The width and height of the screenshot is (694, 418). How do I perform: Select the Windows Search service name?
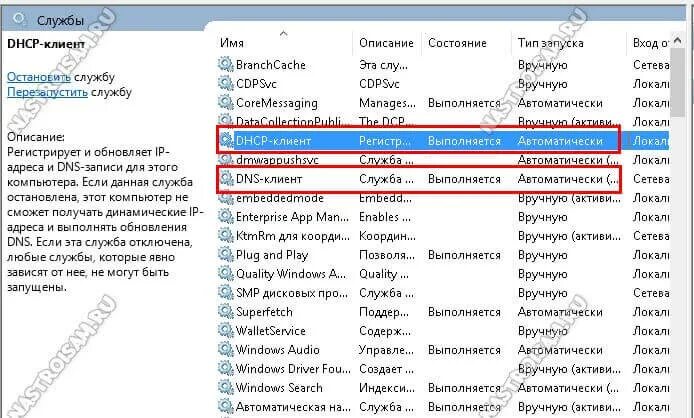pyautogui.click(x=279, y=388)
